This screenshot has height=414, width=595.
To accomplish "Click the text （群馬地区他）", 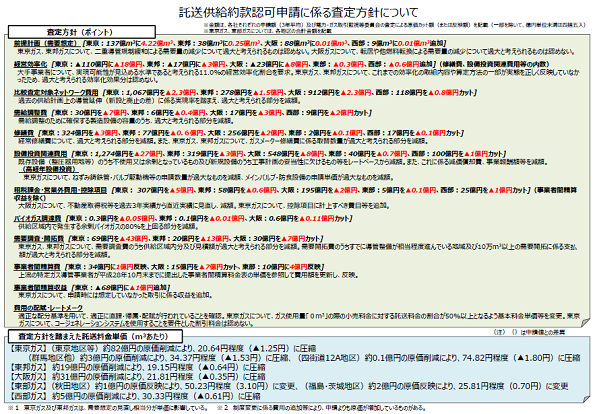I will click(52, 358).
